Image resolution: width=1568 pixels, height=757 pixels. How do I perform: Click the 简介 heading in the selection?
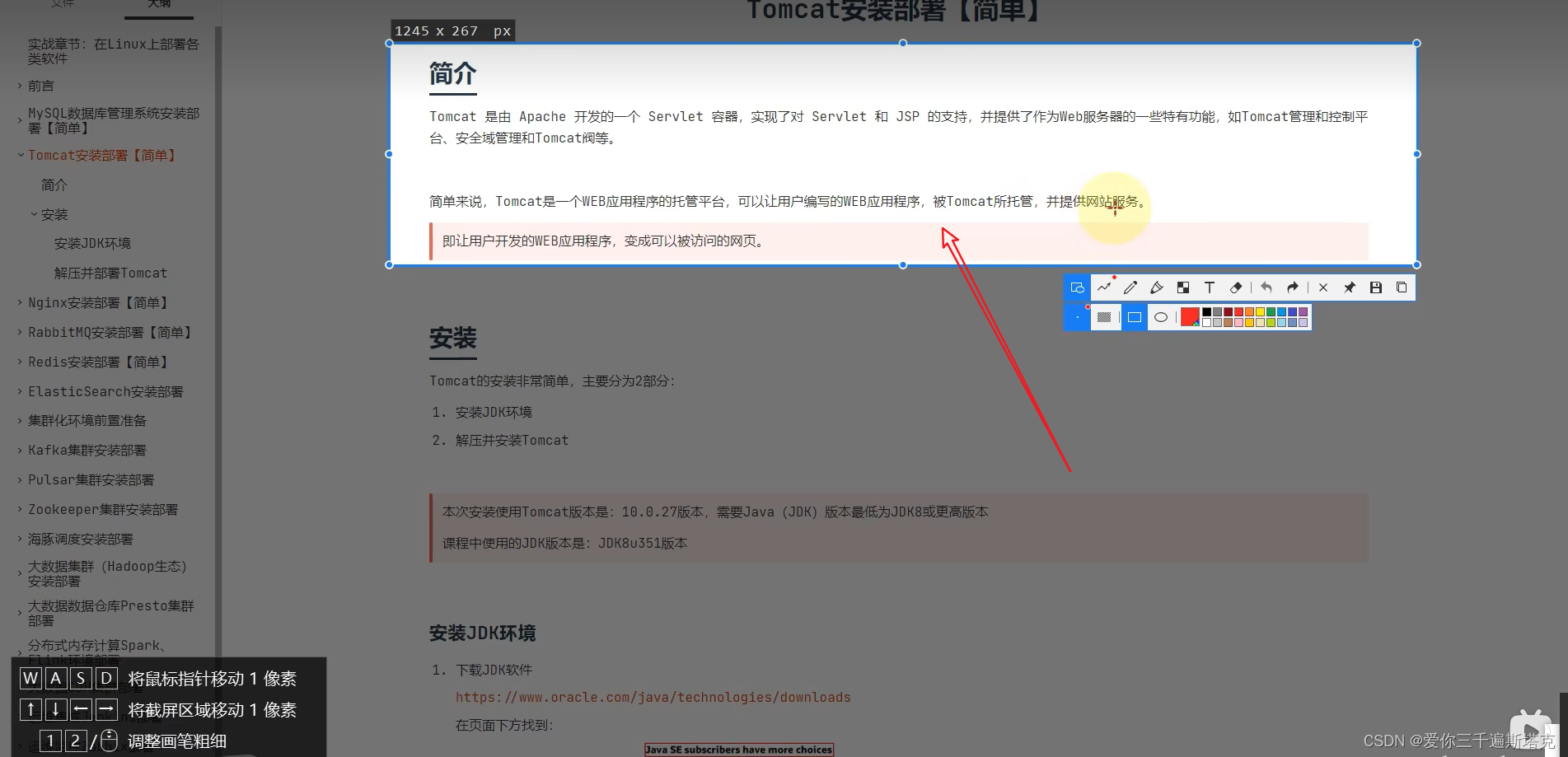[x=452, y=73]
